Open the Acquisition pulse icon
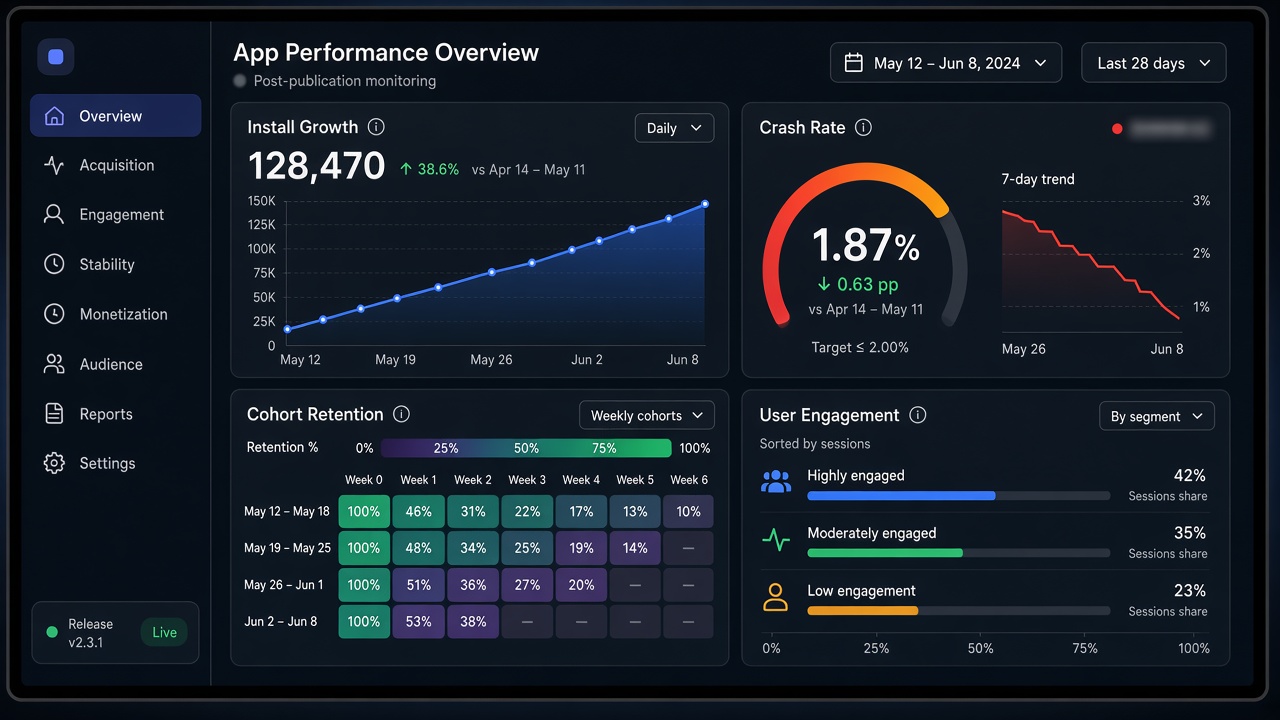This screenshot has height=720, width=1280. pos(54,165)
